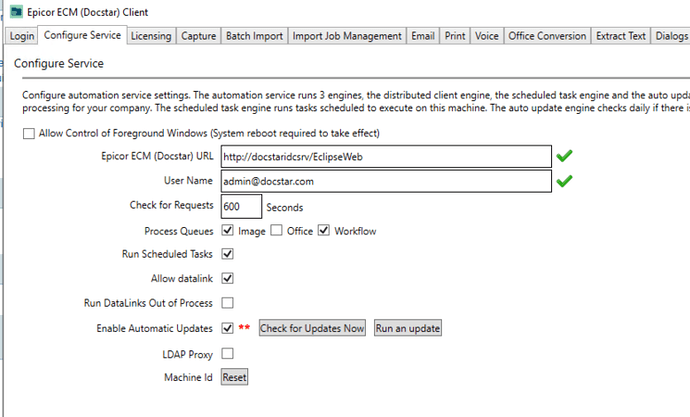Image resolution: width=690 pixels, height=417 pixels.
Task: Click the green checkmark beside User Name field
Action: pyautogui.click(x=564, y=181)
